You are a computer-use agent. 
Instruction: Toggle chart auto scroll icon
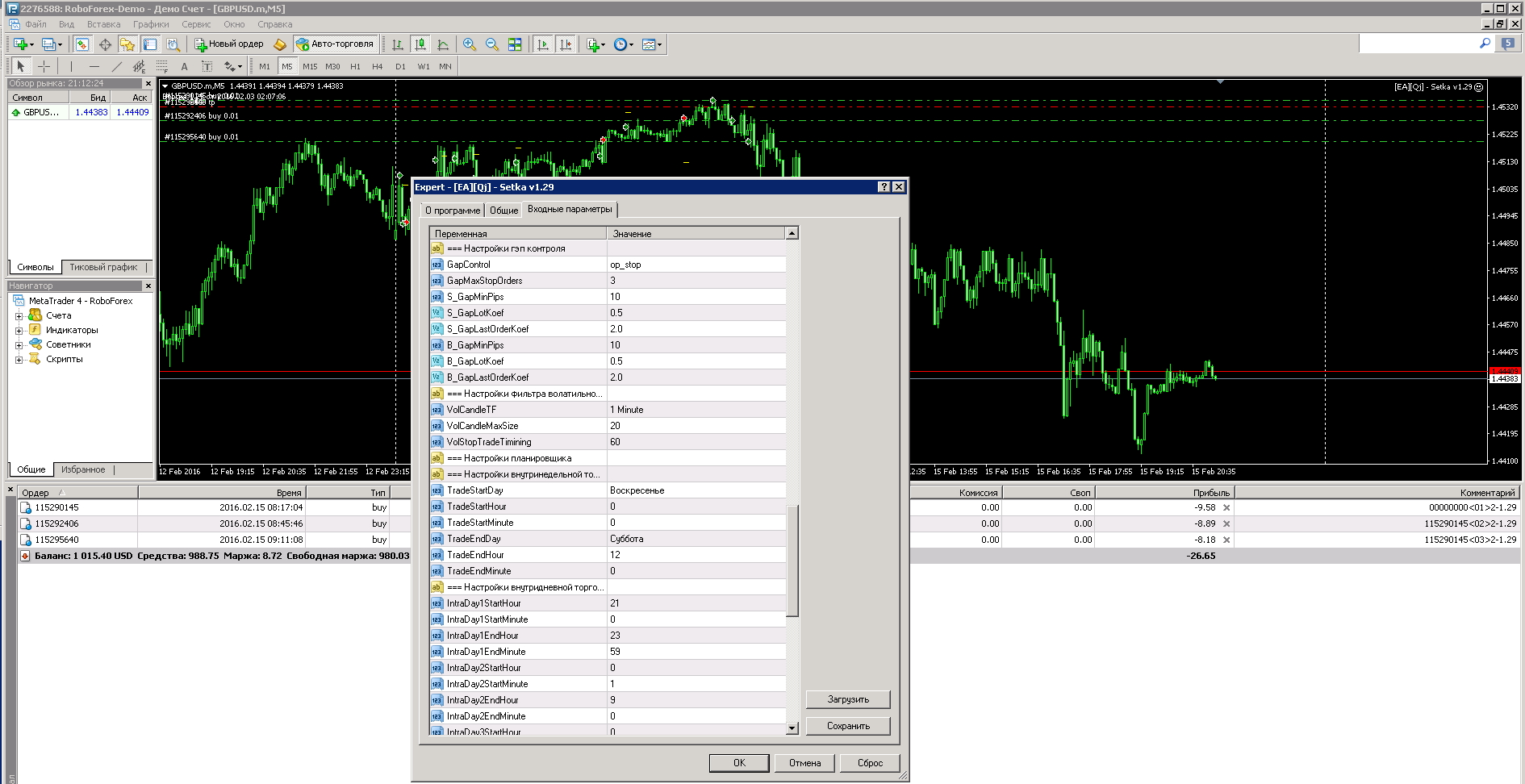coord(543,44)
